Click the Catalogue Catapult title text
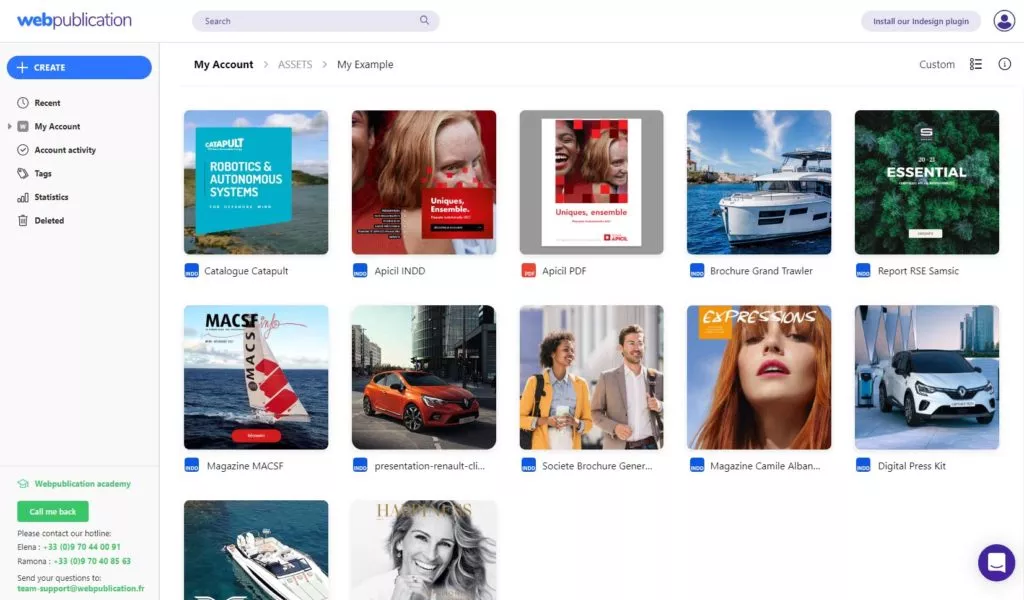1024x600 pixels. 246,270
